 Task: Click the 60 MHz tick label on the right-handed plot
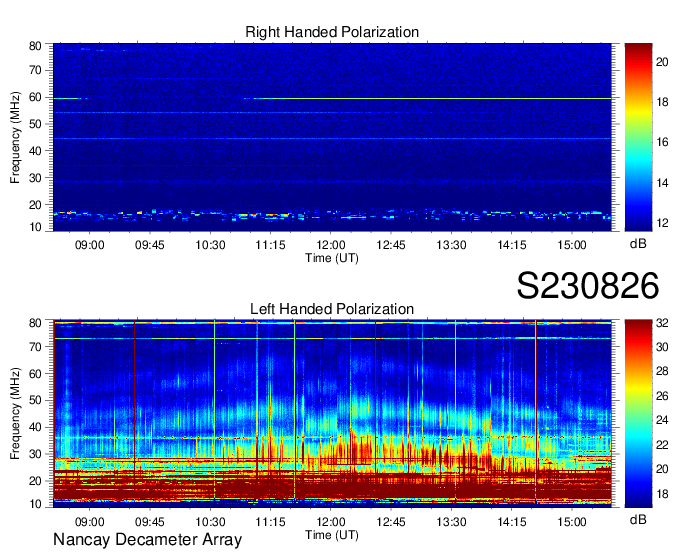coord(35,98)
